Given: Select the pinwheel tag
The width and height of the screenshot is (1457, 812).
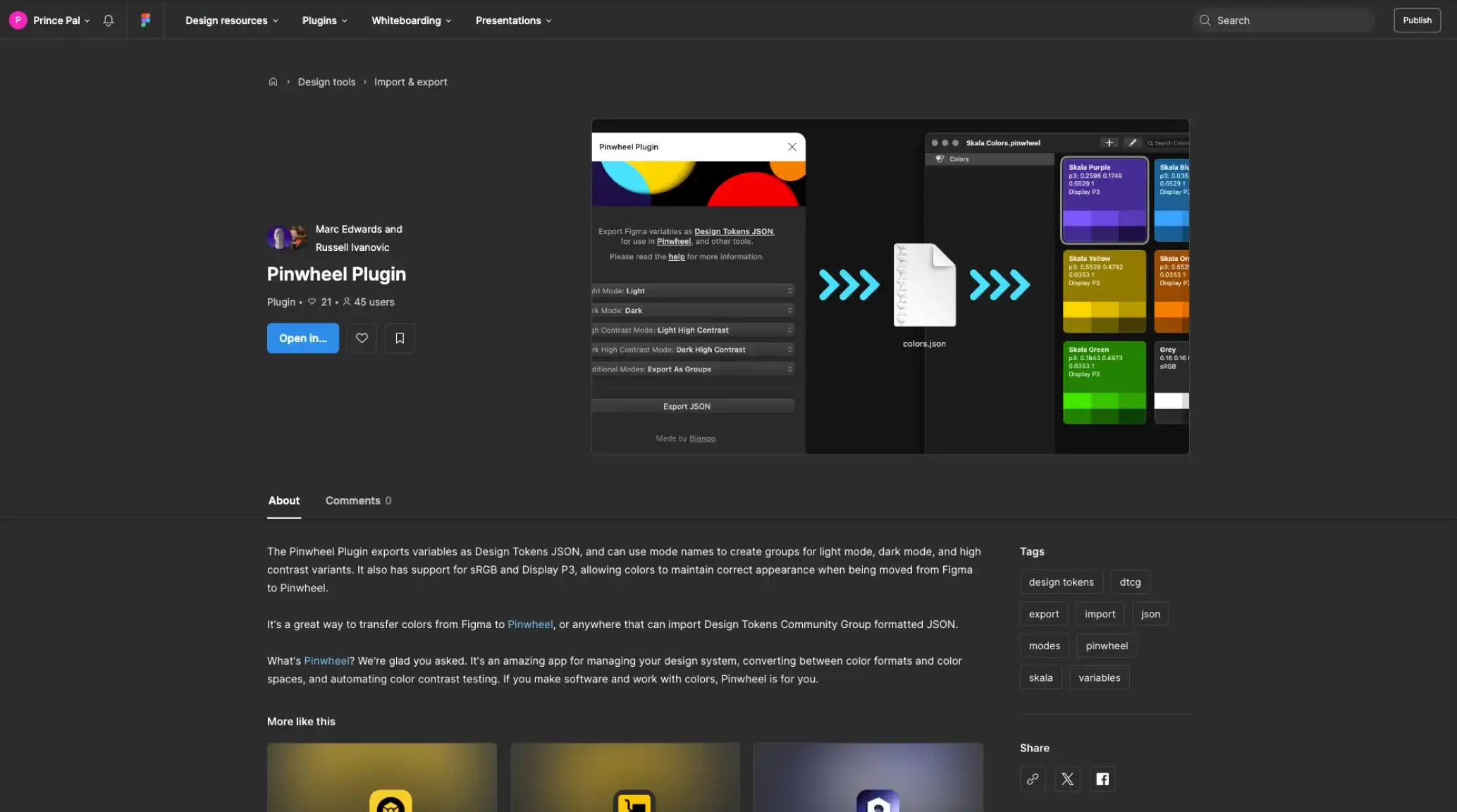Looking at the screenshot, I should [1107, 646].
